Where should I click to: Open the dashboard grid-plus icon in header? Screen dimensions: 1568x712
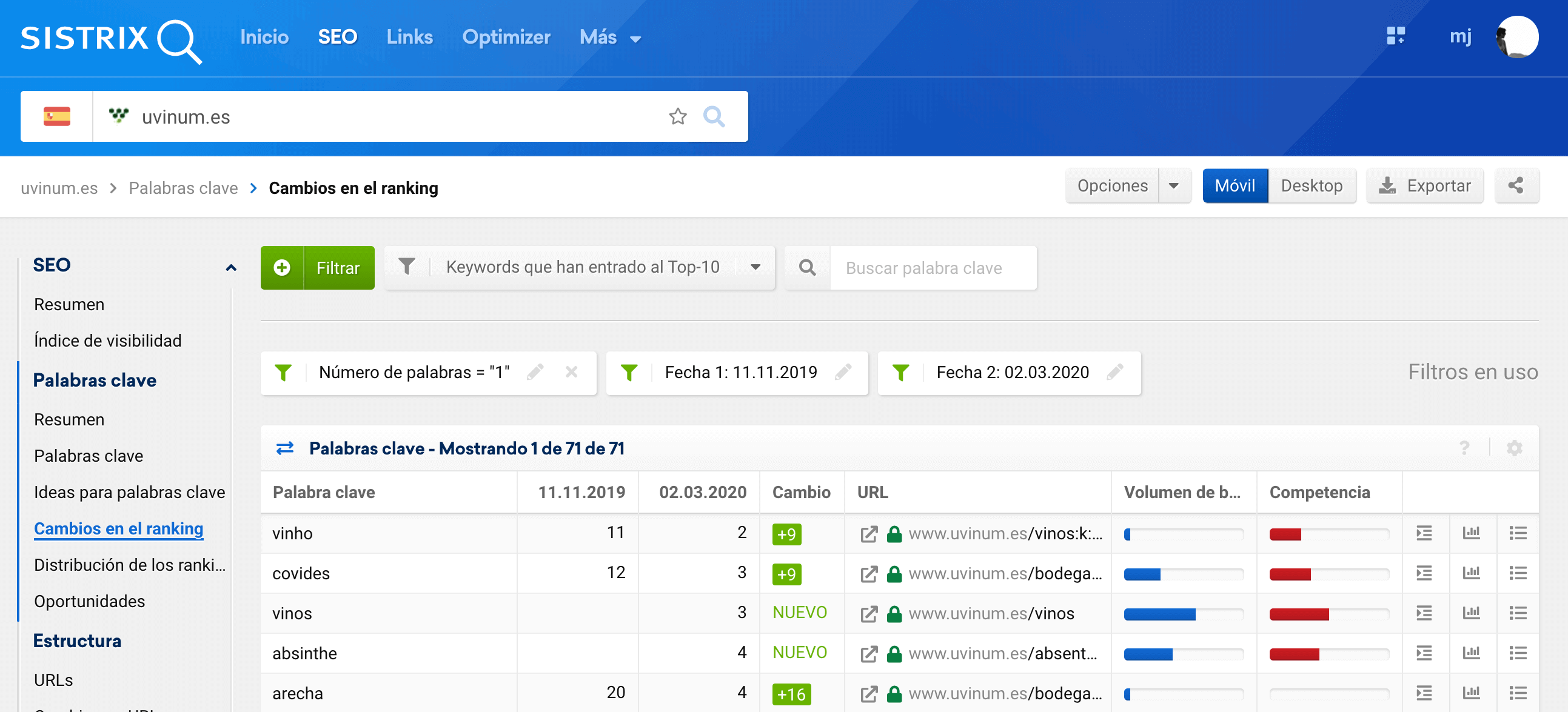[x=1396, y=36]
